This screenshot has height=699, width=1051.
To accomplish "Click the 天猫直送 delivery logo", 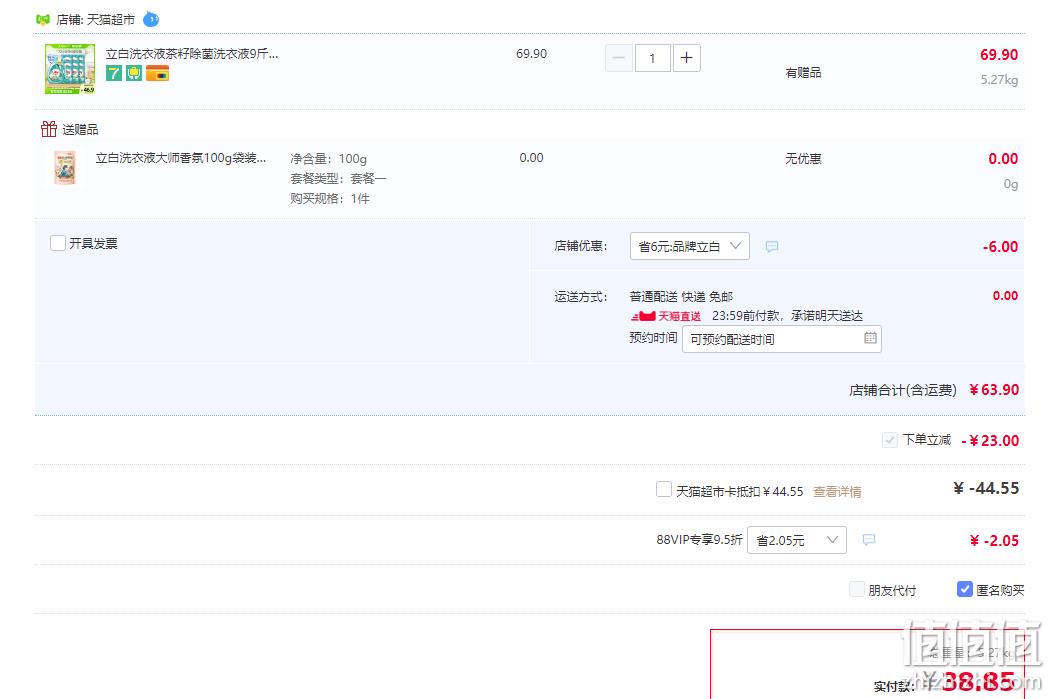I will pos(666,316).
